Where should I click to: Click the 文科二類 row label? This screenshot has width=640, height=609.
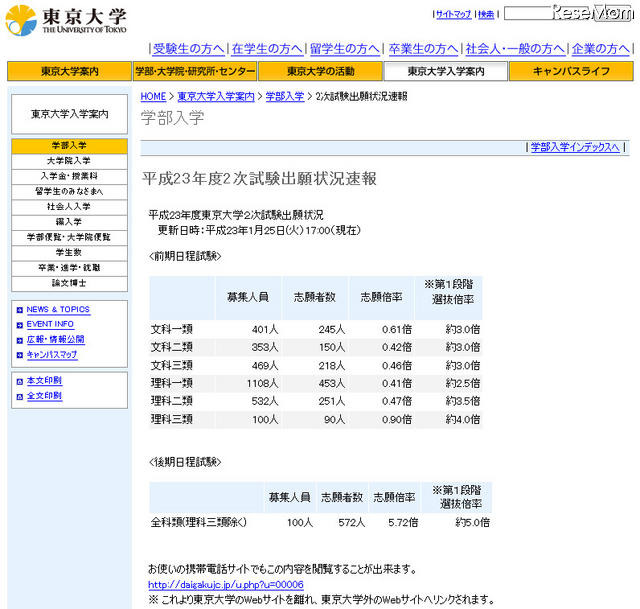point(171,347)
